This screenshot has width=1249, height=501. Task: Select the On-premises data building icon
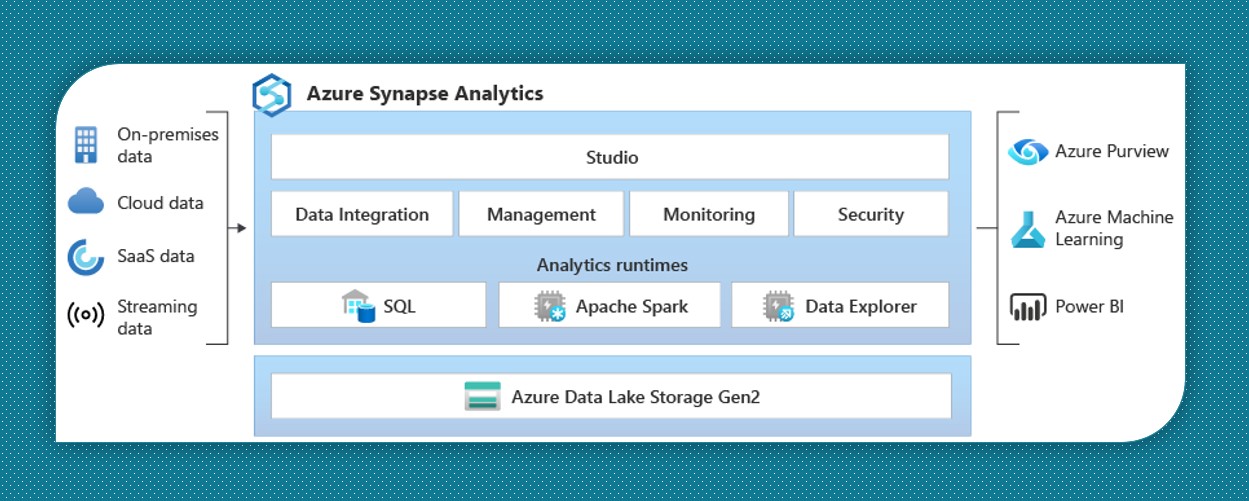(86, 145)
